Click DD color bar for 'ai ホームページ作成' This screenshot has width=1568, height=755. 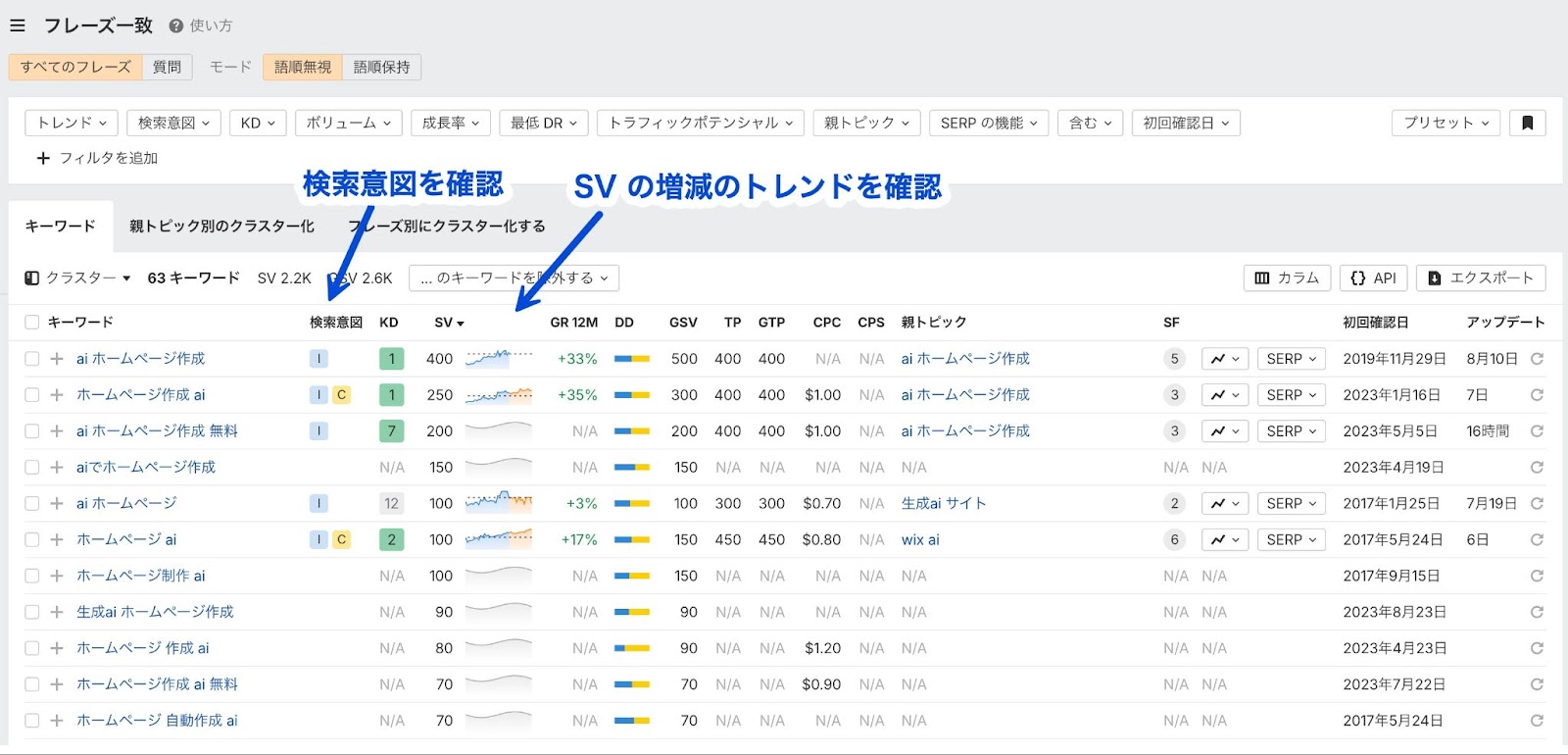(632, 359)
